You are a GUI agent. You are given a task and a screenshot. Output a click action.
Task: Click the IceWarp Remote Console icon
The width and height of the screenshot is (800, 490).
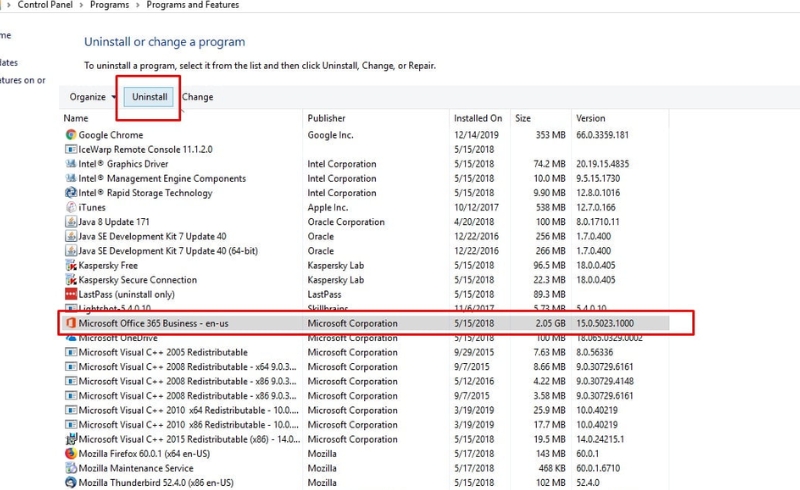click(71, 150)
